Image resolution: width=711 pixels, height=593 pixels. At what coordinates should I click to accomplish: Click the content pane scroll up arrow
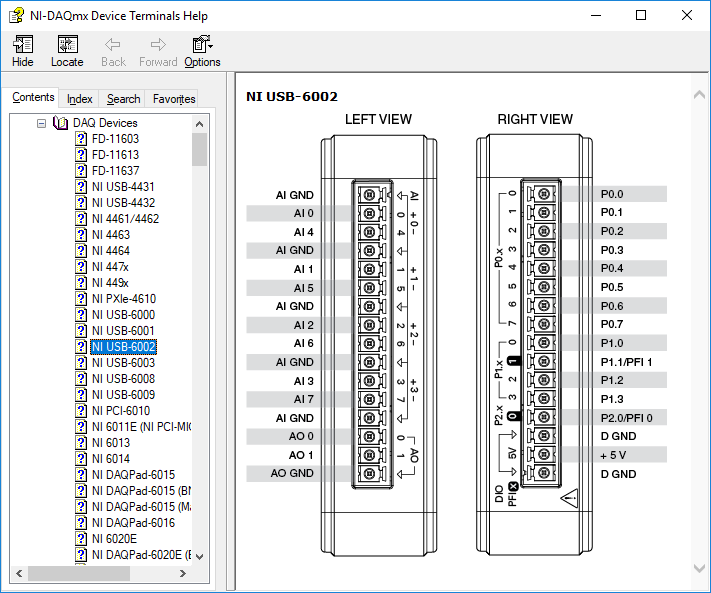pyautogui.click(x=699, y=94)
